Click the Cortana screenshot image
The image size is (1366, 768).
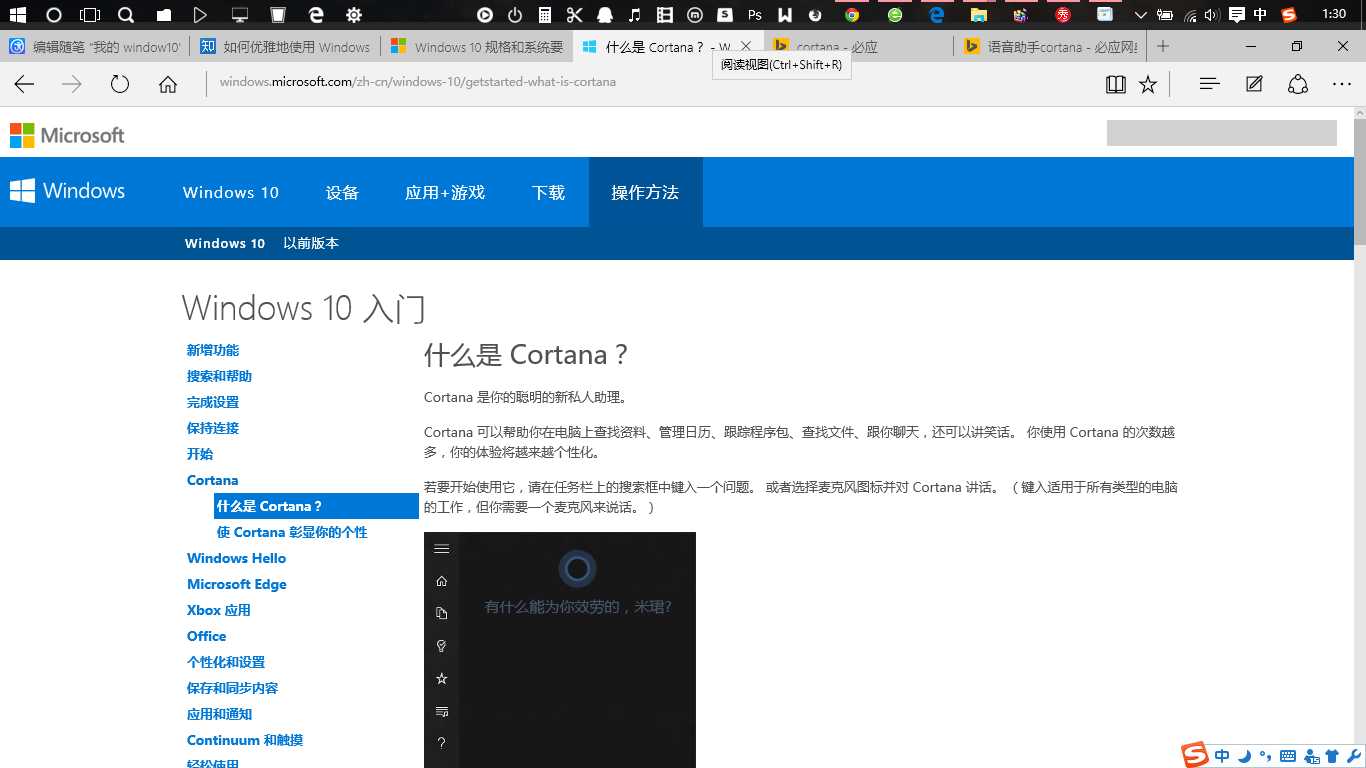click(x=560, y=650)
